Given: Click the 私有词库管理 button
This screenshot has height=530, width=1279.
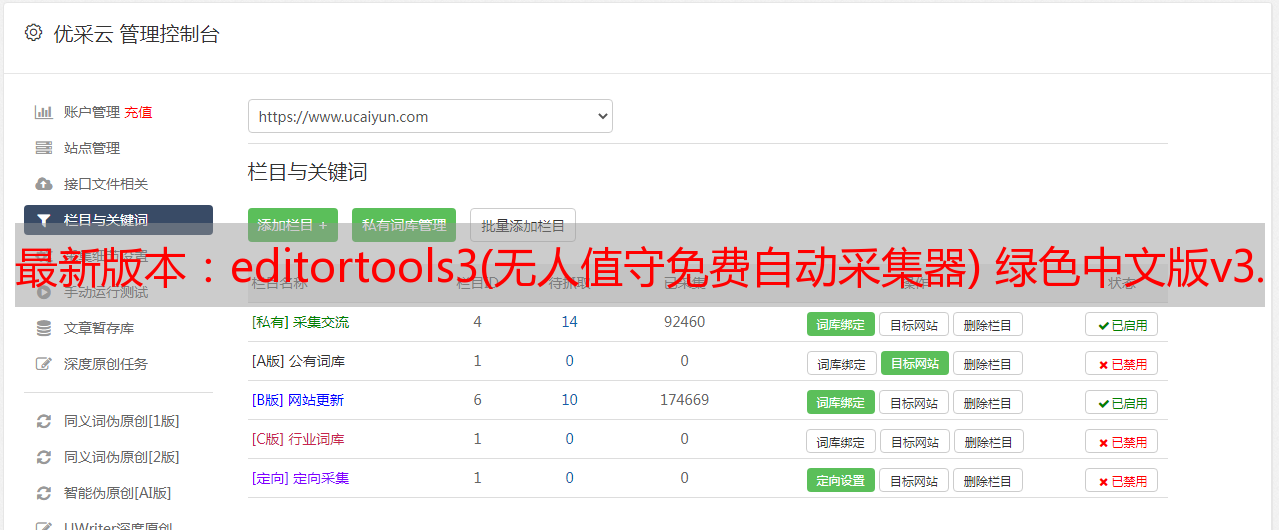Looking at the screenshot, I should pos(404,225).
